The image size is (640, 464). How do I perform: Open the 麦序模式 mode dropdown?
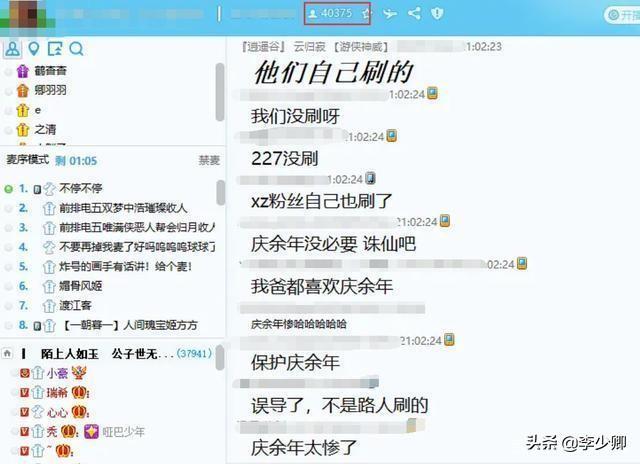28,160
